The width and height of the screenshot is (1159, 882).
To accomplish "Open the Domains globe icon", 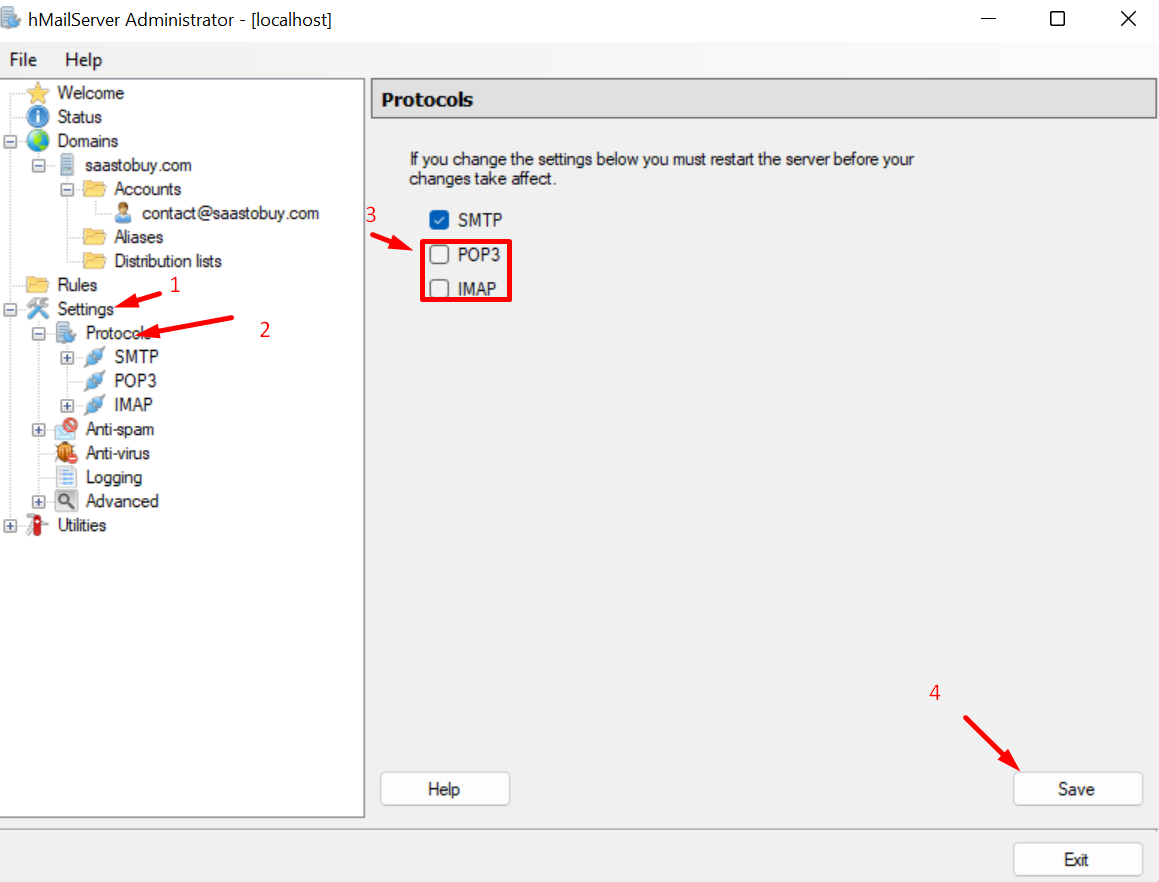I will click(x=40, y=140).
